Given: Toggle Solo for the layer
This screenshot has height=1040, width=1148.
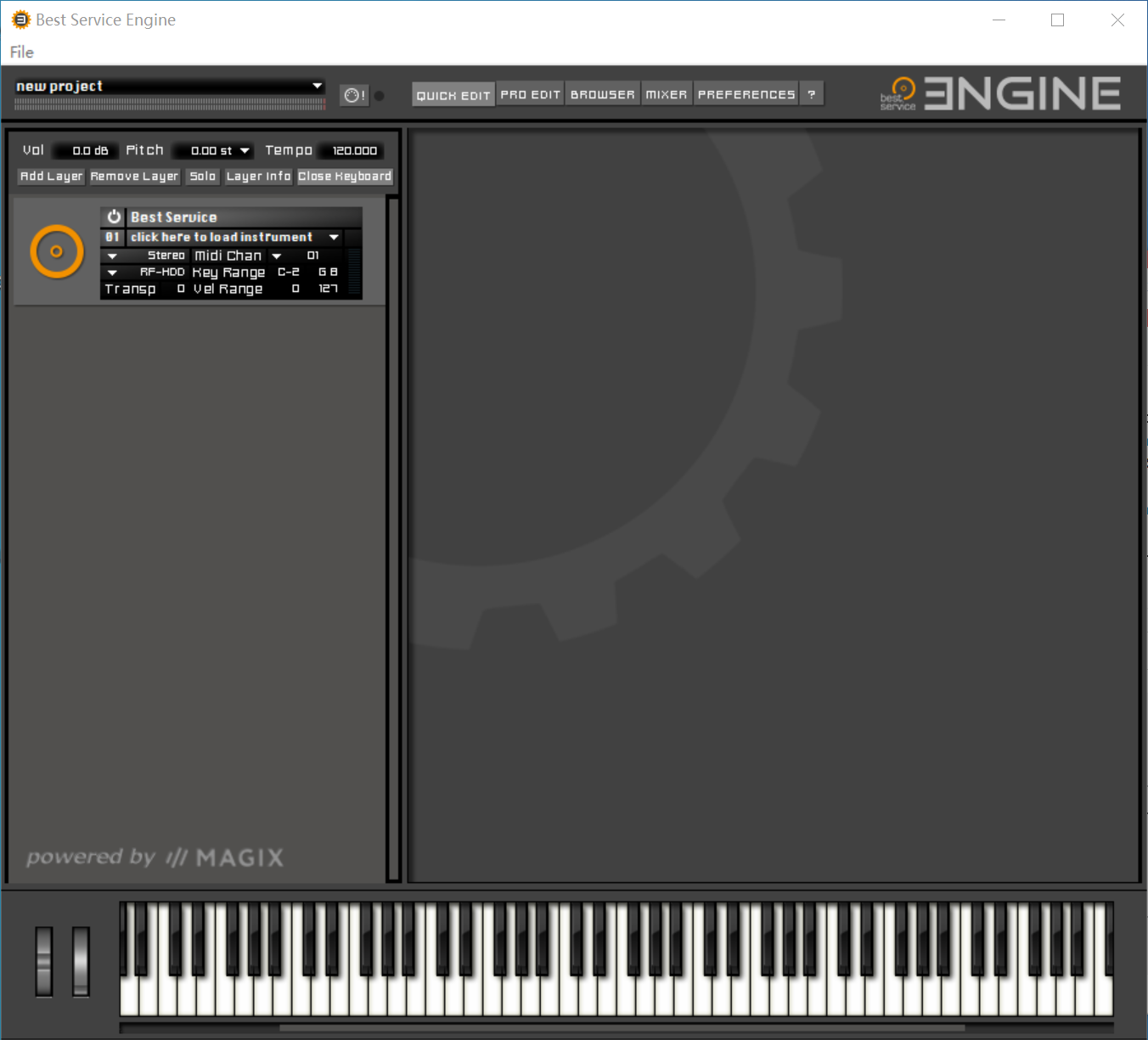Looking at the screenshot, I should point(203,177).
